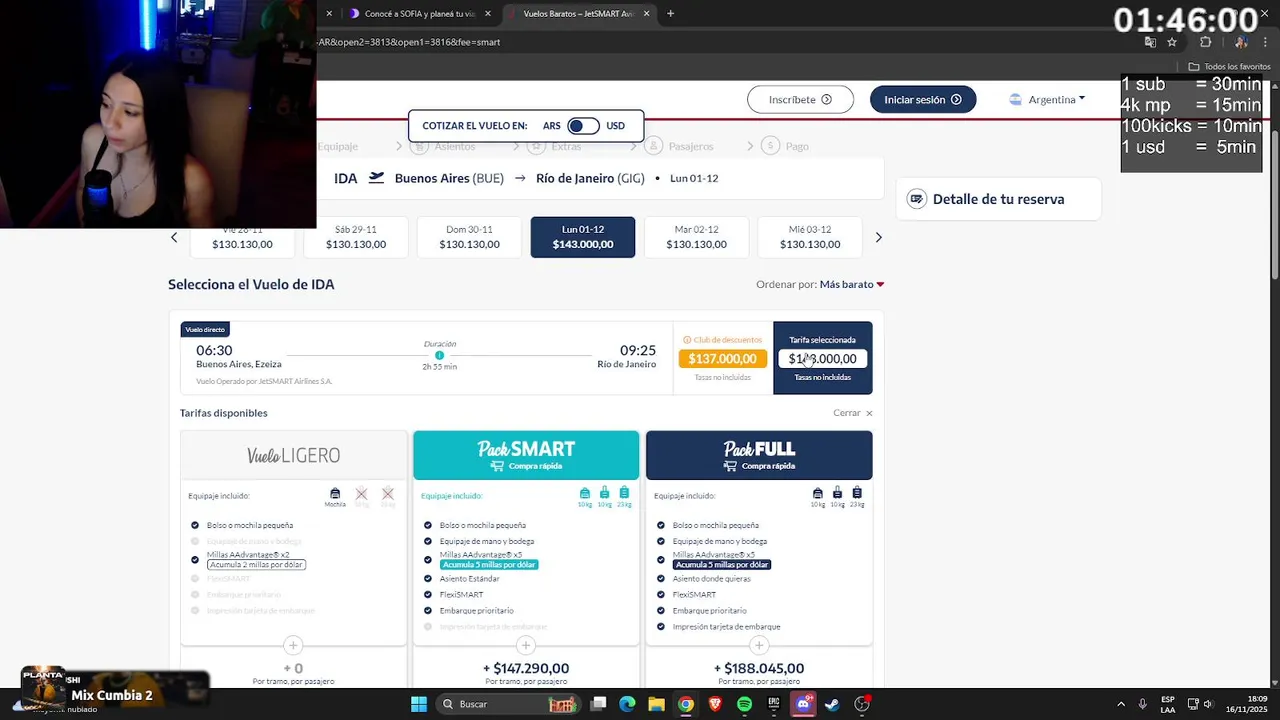This screenshot has width=1280, height=720.
Task: Click the plus circle under Pack FULL
Action: pyautogui.click(x=759, y=645)
